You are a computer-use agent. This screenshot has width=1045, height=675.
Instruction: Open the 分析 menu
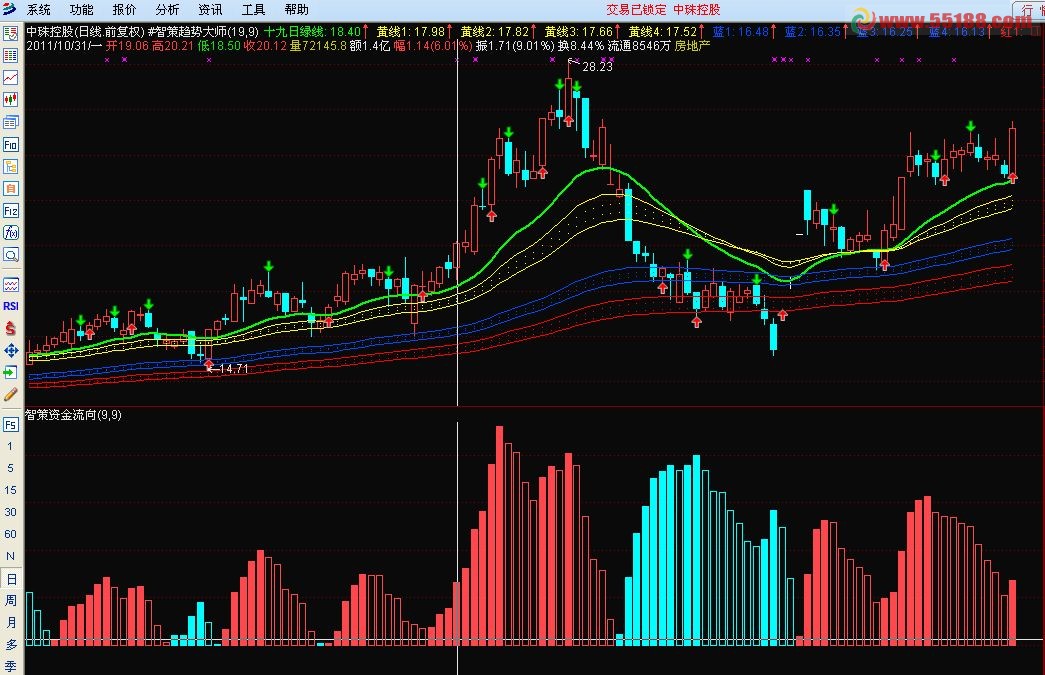[167, 9]
